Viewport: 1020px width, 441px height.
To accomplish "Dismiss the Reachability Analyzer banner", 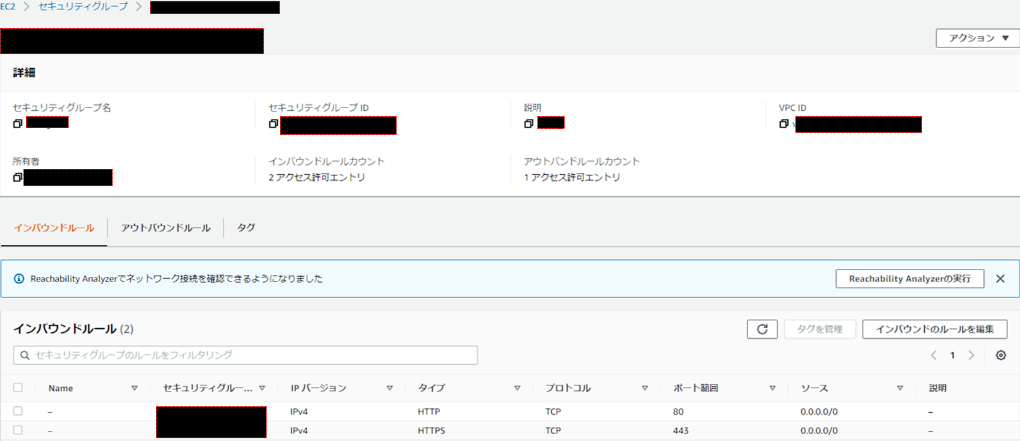I will (x=1000, y=279).
